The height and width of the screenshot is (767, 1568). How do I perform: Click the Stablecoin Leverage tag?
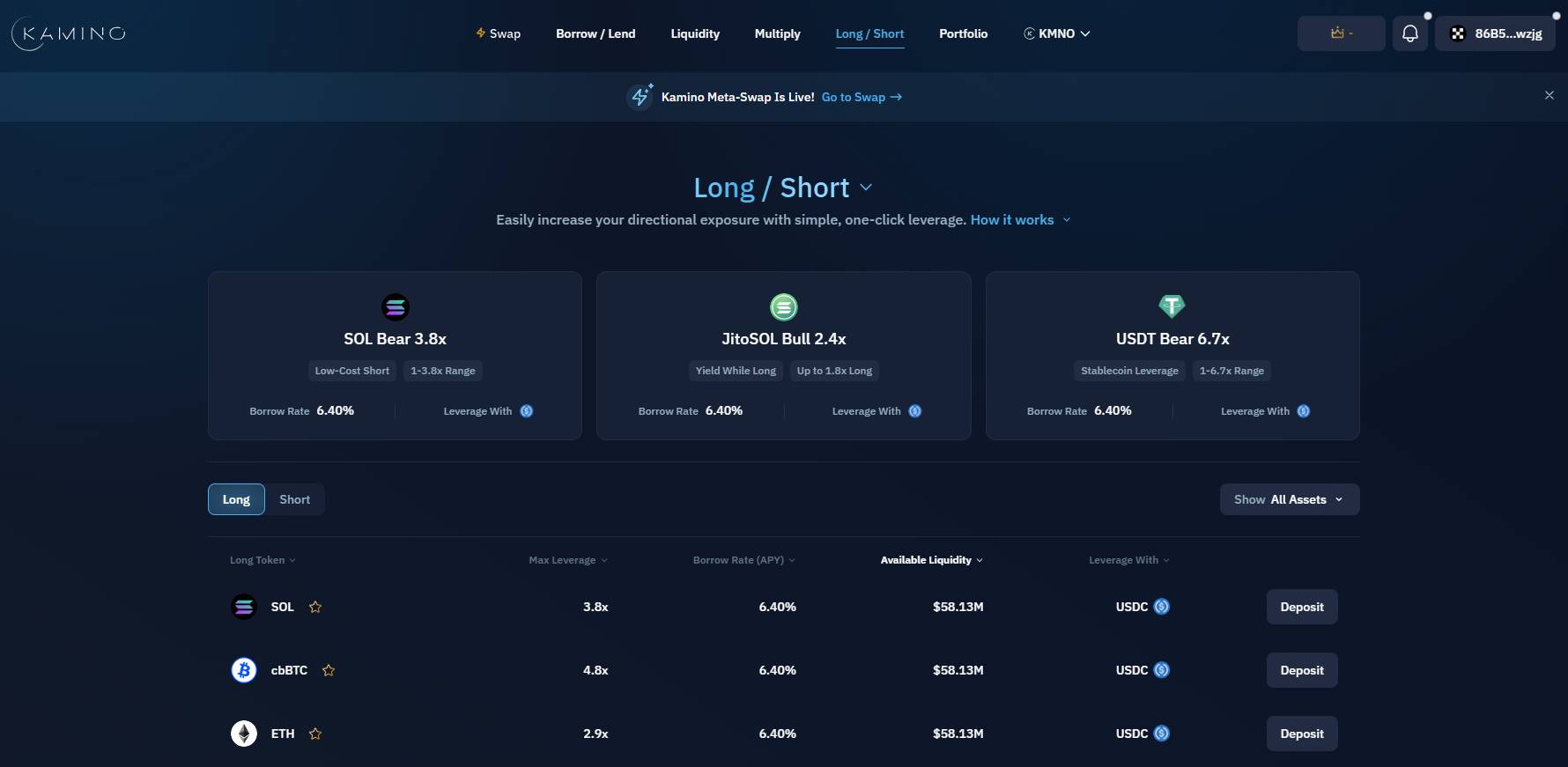coord(1129,371)
